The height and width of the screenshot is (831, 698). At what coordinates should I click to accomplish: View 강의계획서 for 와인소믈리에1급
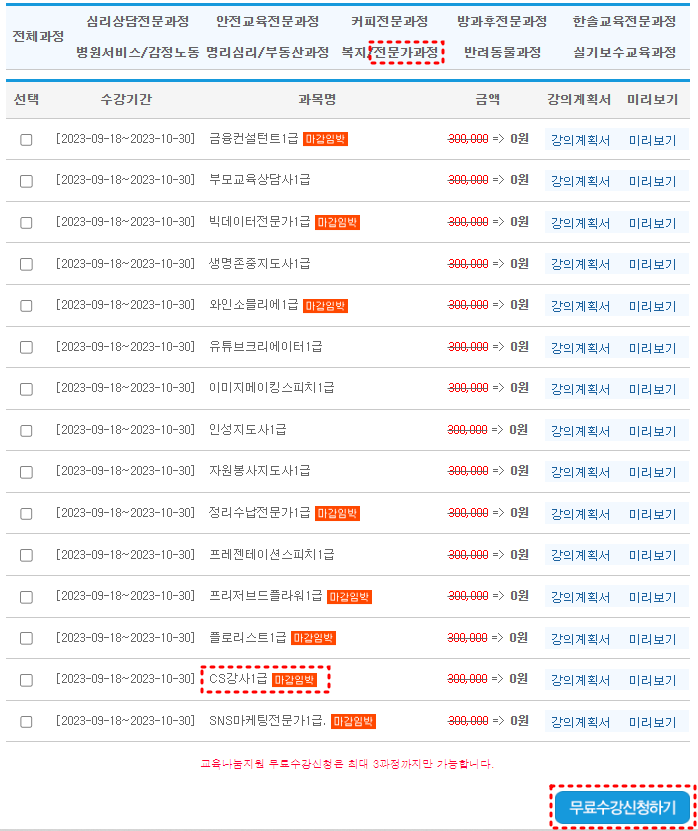tap(580, 306)
